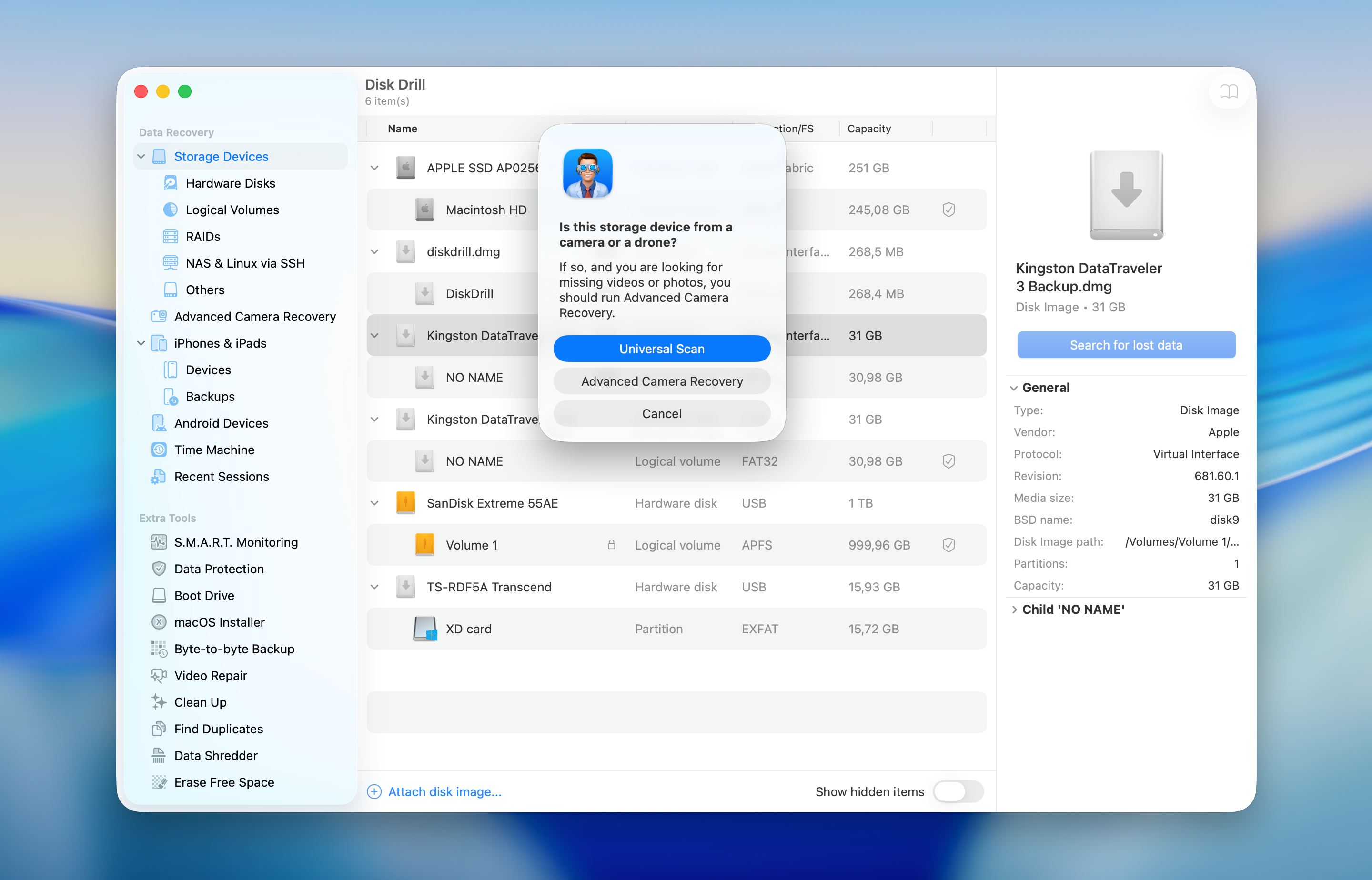Select the Logical Volumes pie icon
Image resolution: width=1372 pixels, height=880 pixels.
[x=171, y=210]
